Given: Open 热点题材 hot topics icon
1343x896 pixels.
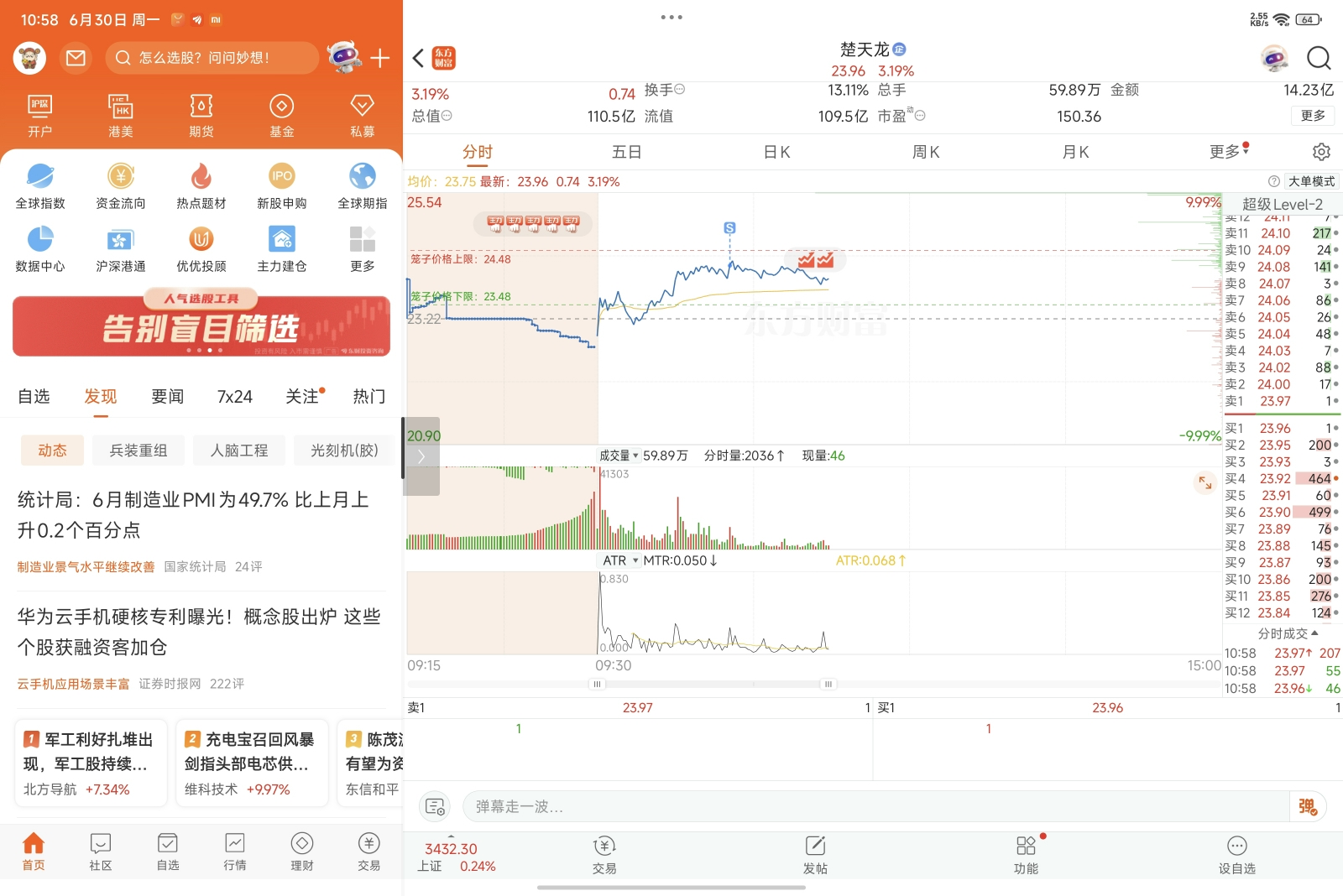Looking at the screenshot, I should click(201, 186).
